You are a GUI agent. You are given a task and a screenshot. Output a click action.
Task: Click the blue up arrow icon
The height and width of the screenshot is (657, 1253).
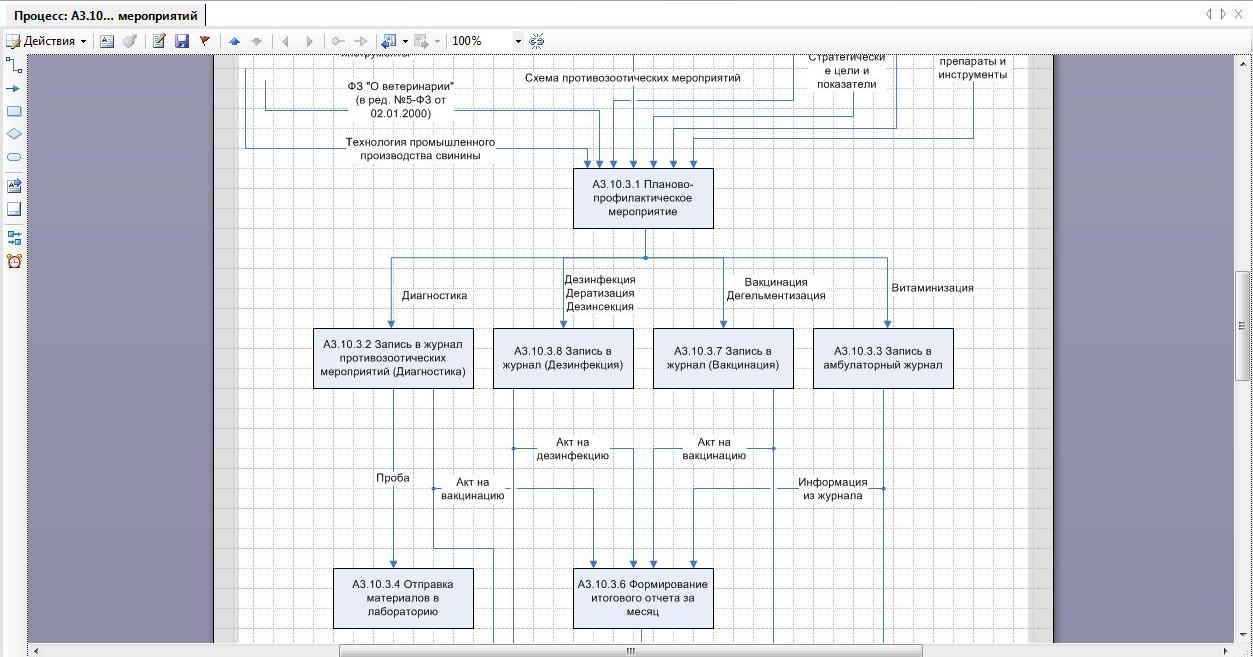tap(234, 41)
